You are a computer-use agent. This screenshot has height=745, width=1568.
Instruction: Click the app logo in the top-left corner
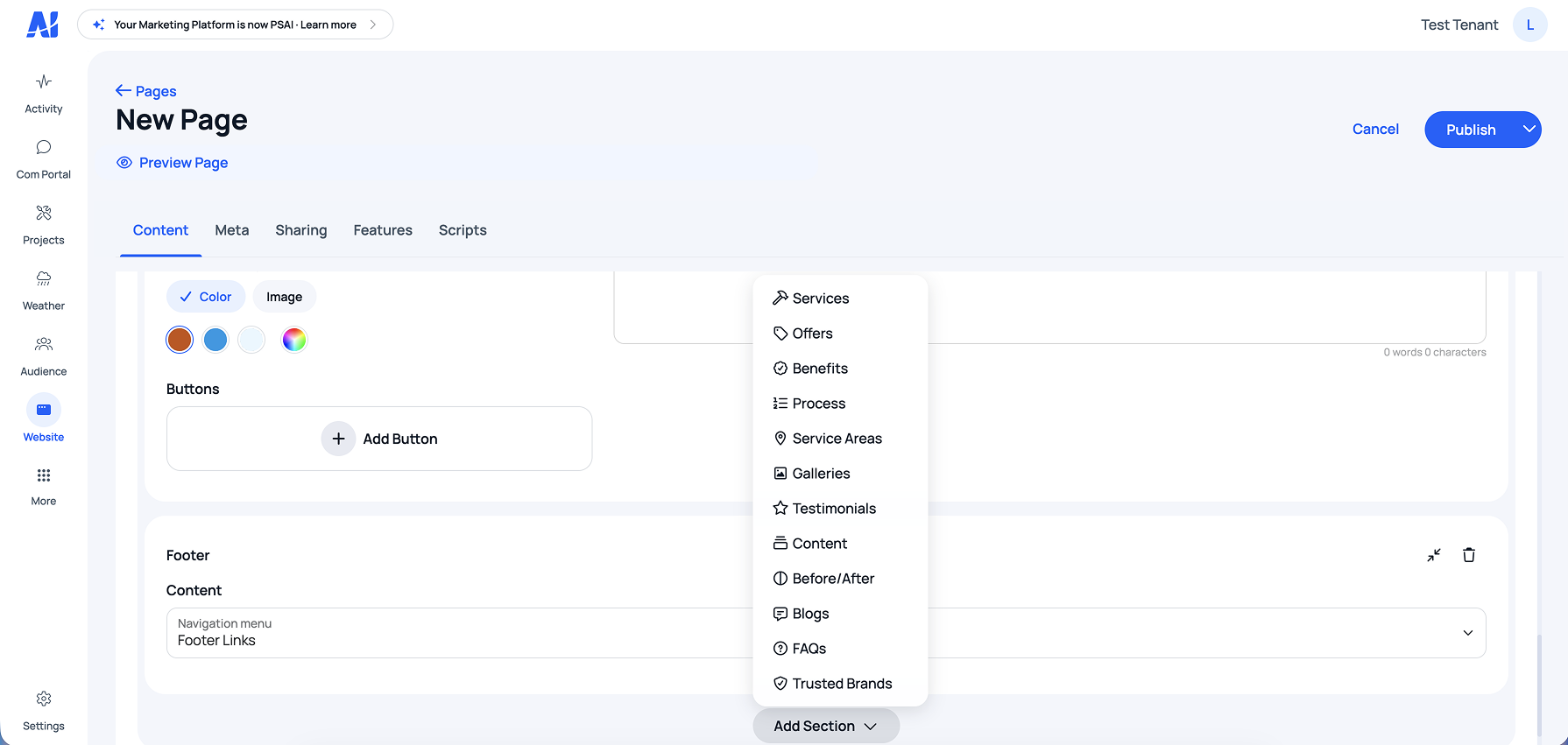43,25
